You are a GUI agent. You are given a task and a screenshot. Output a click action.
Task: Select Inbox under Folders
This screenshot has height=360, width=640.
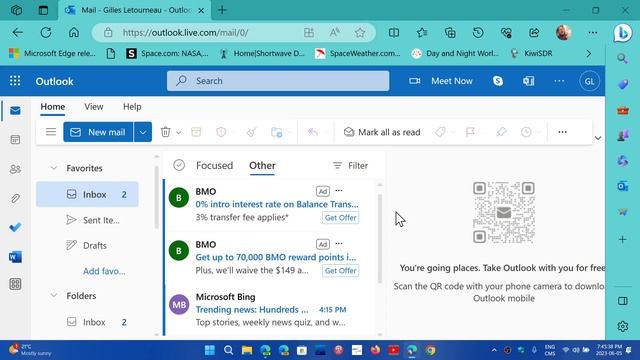(x=87, y=322)
